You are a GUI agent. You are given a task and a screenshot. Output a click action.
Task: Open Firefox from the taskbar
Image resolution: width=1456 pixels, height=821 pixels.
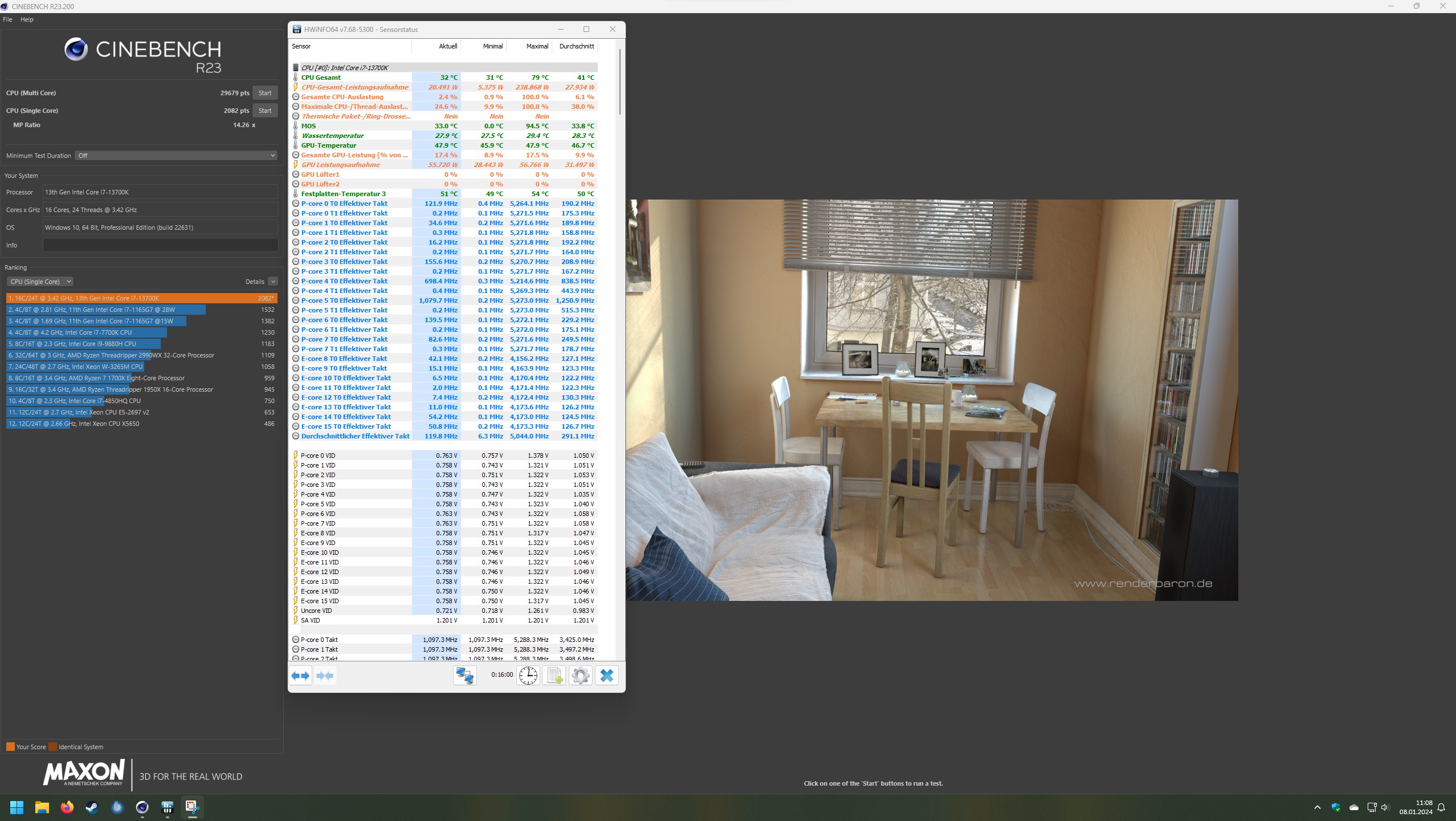click(x=67, y=807)
